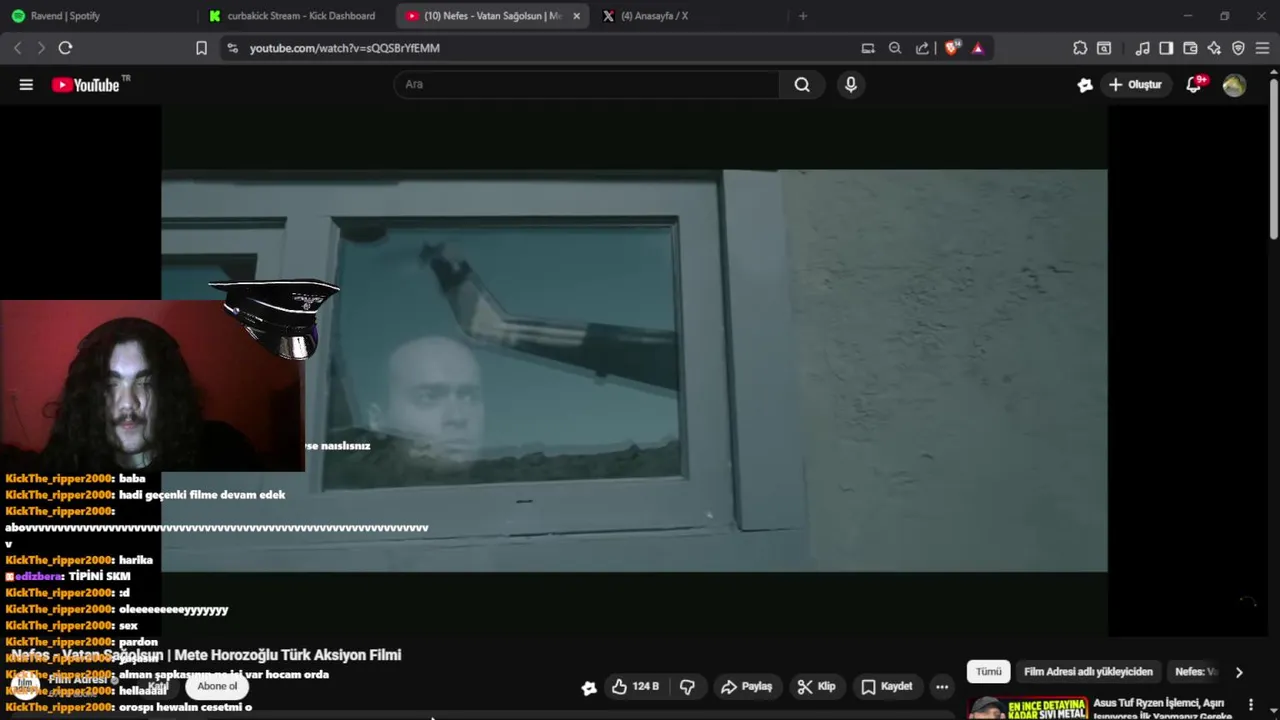Open the Brave Wallet icon
This screenshot has height=720, width=1280.
point(1190,48)
